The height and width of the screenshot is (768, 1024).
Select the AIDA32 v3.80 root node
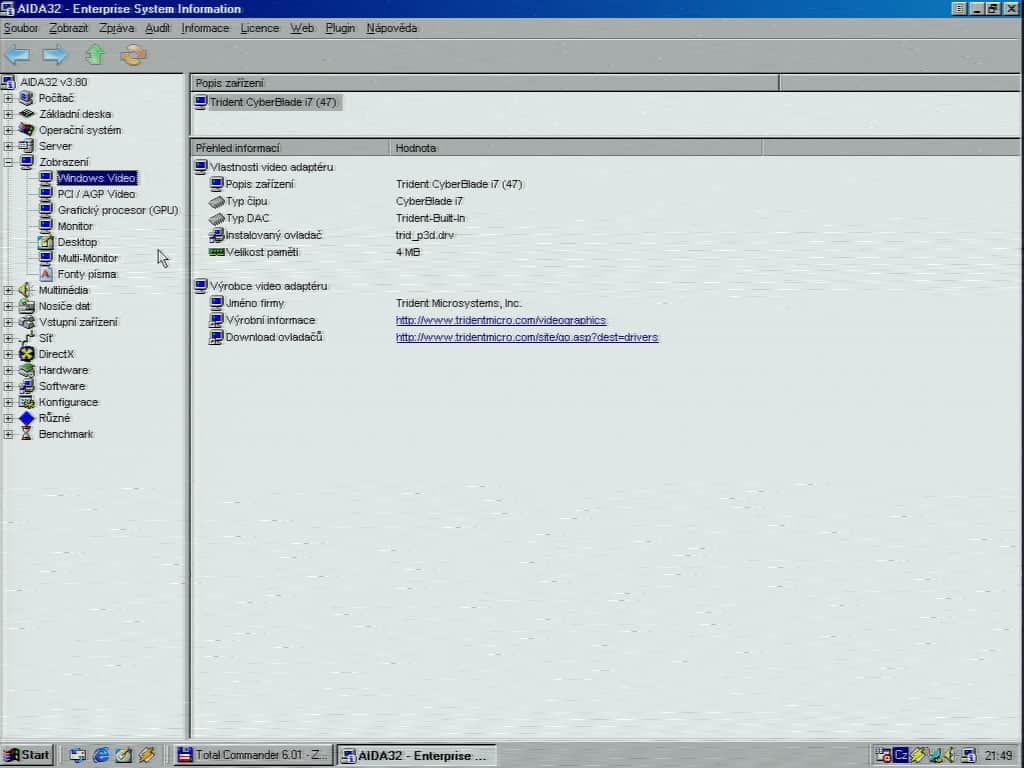point(53,82)
